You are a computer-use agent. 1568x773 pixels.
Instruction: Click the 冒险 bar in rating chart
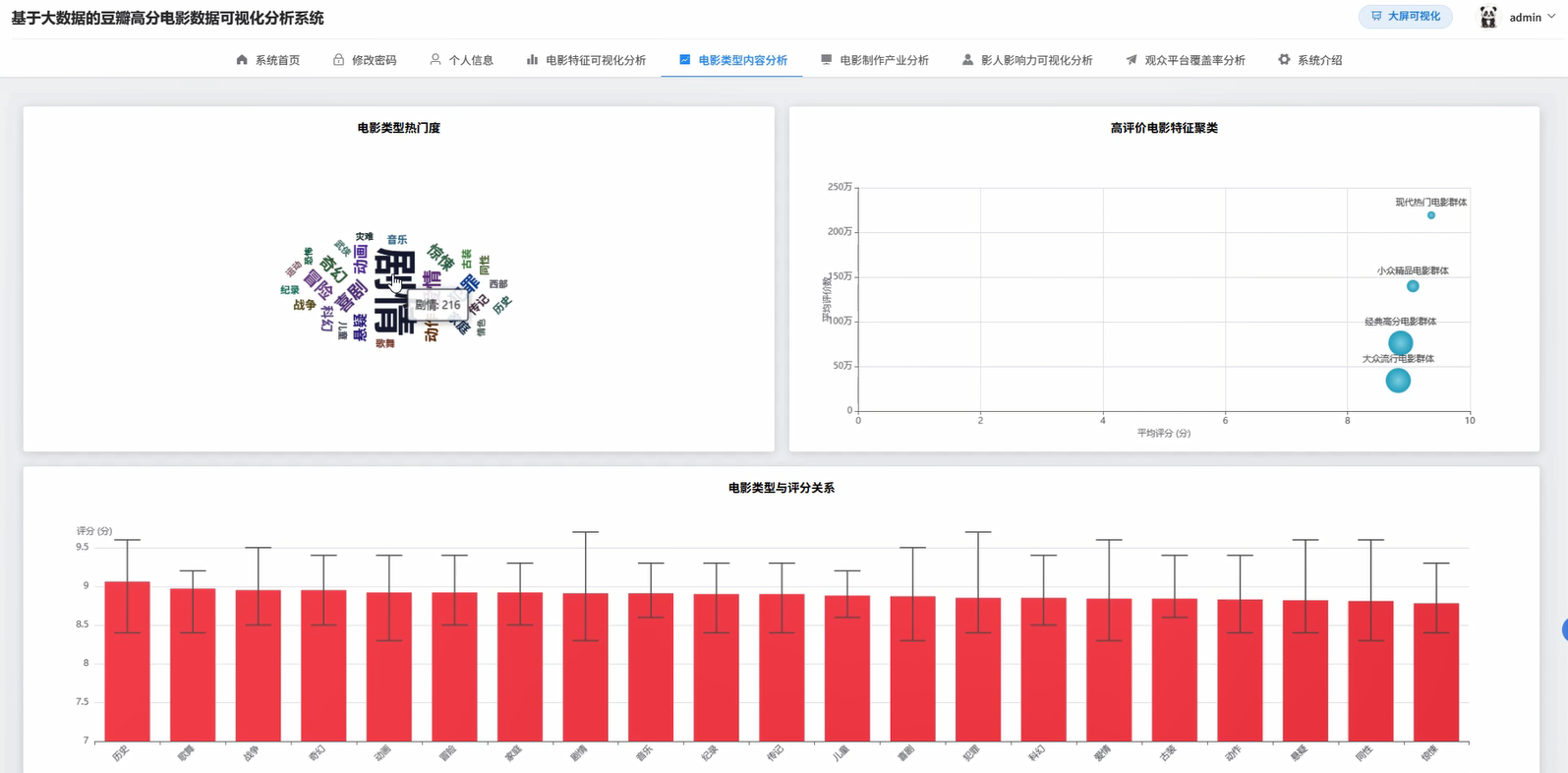click(x=454, y=667)
